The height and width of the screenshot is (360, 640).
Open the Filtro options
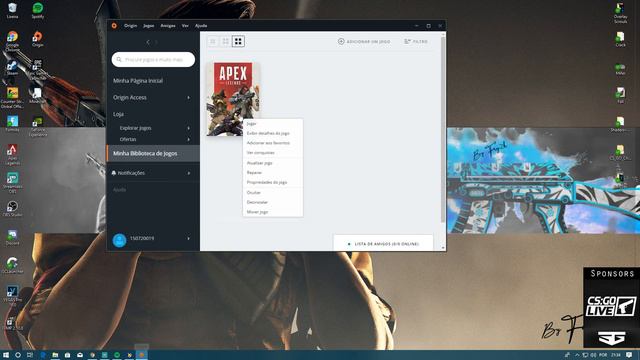tap(416, 42)
